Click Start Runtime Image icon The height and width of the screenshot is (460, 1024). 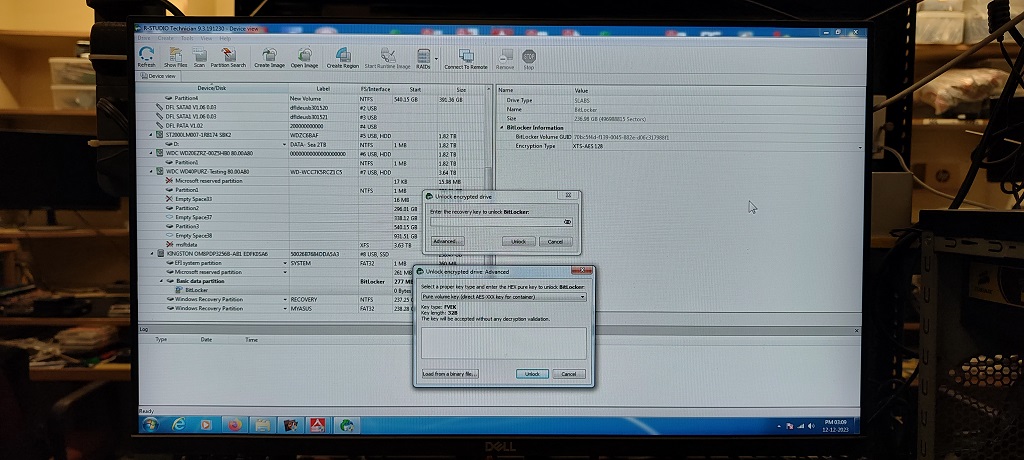(x=387, y=58)
